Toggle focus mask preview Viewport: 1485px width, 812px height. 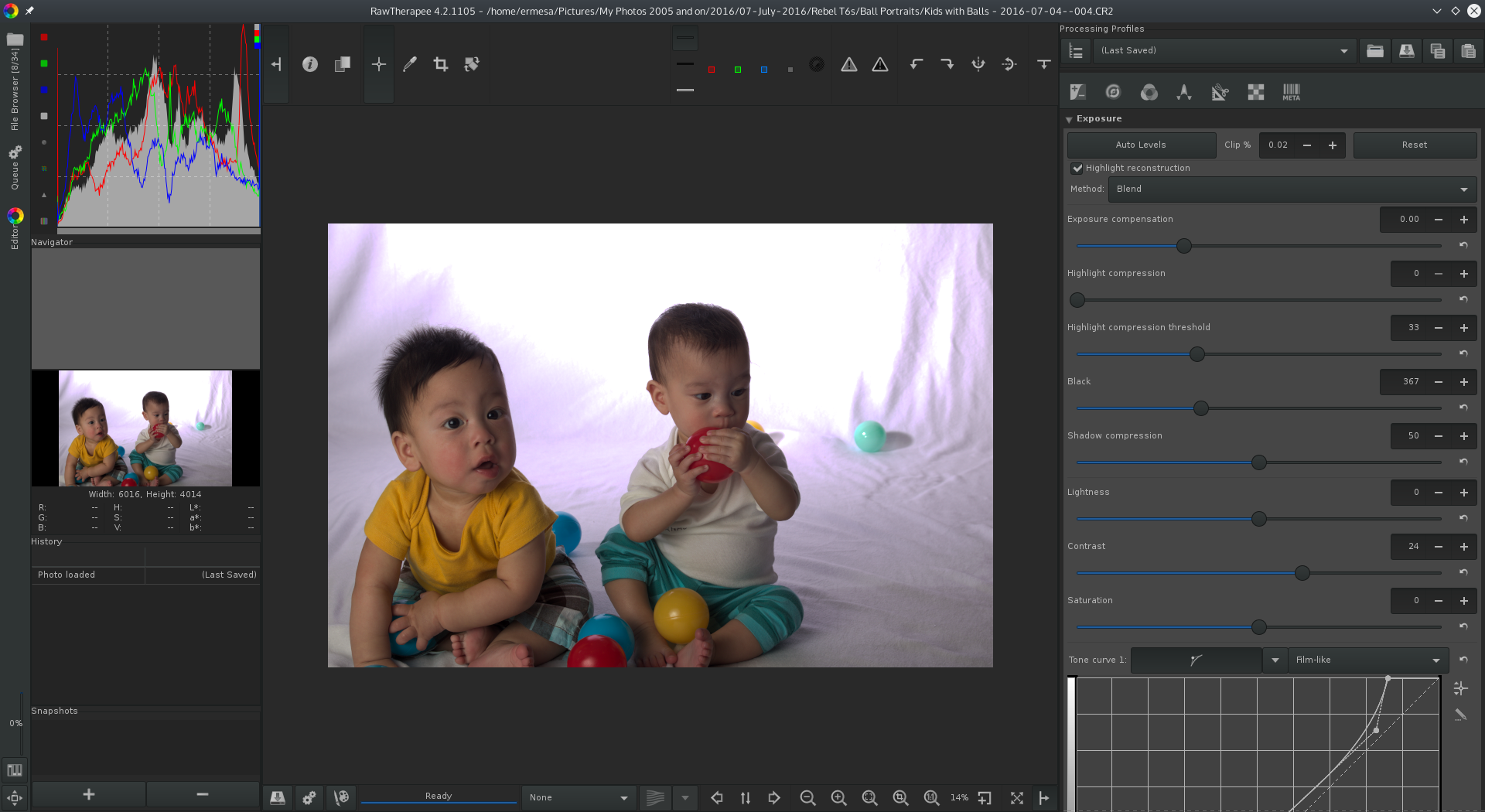(x=817, y=65)
